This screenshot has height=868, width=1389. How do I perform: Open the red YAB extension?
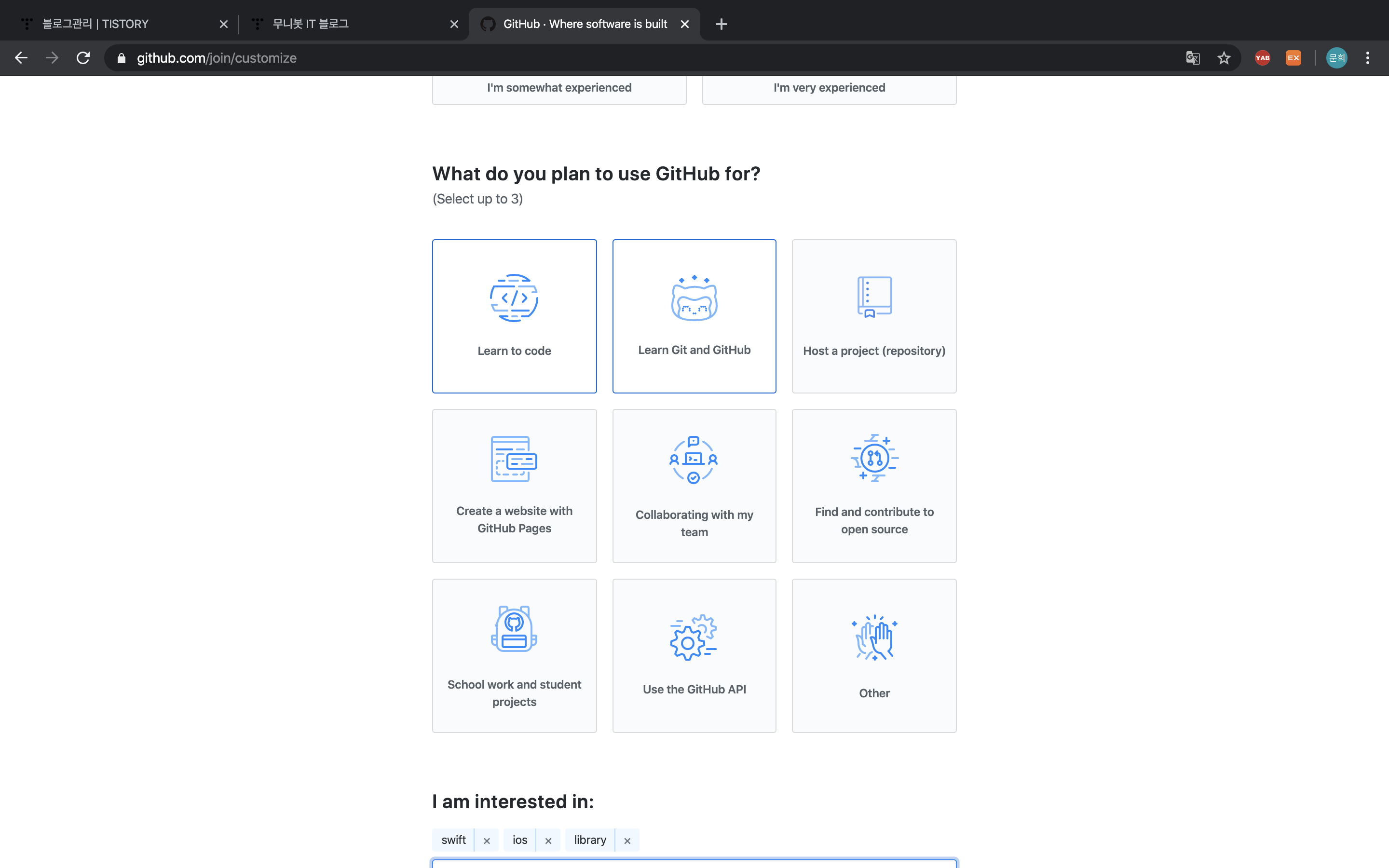coord(1262,58)
